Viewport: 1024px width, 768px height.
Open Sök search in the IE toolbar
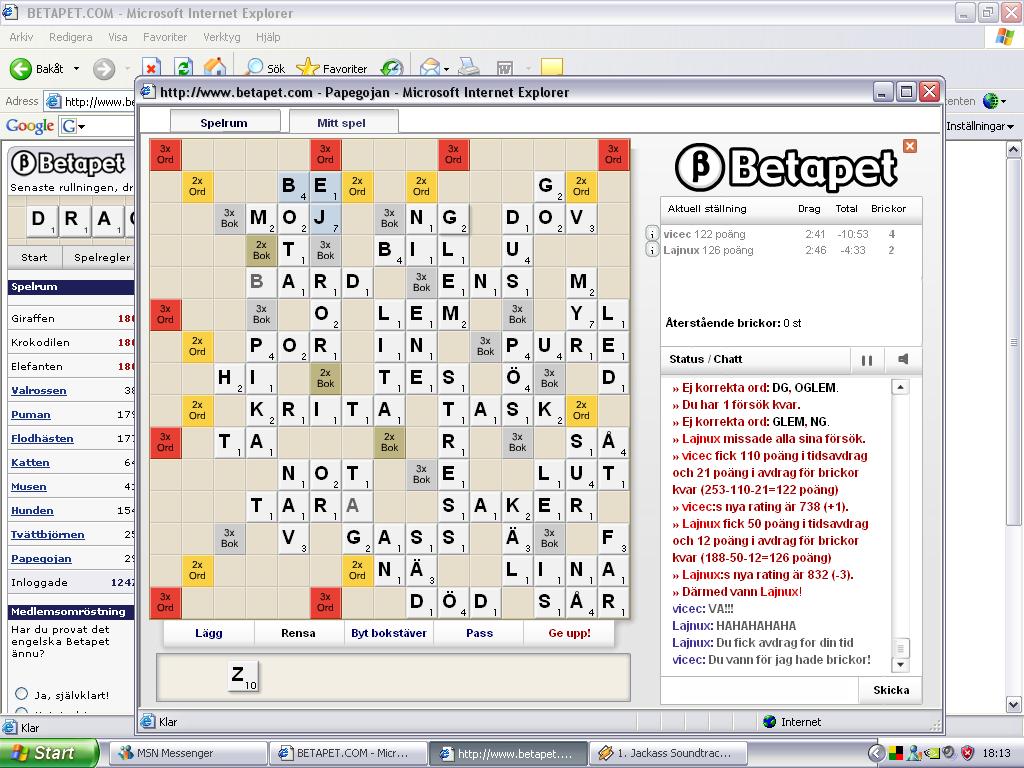(x=265, y=68)
